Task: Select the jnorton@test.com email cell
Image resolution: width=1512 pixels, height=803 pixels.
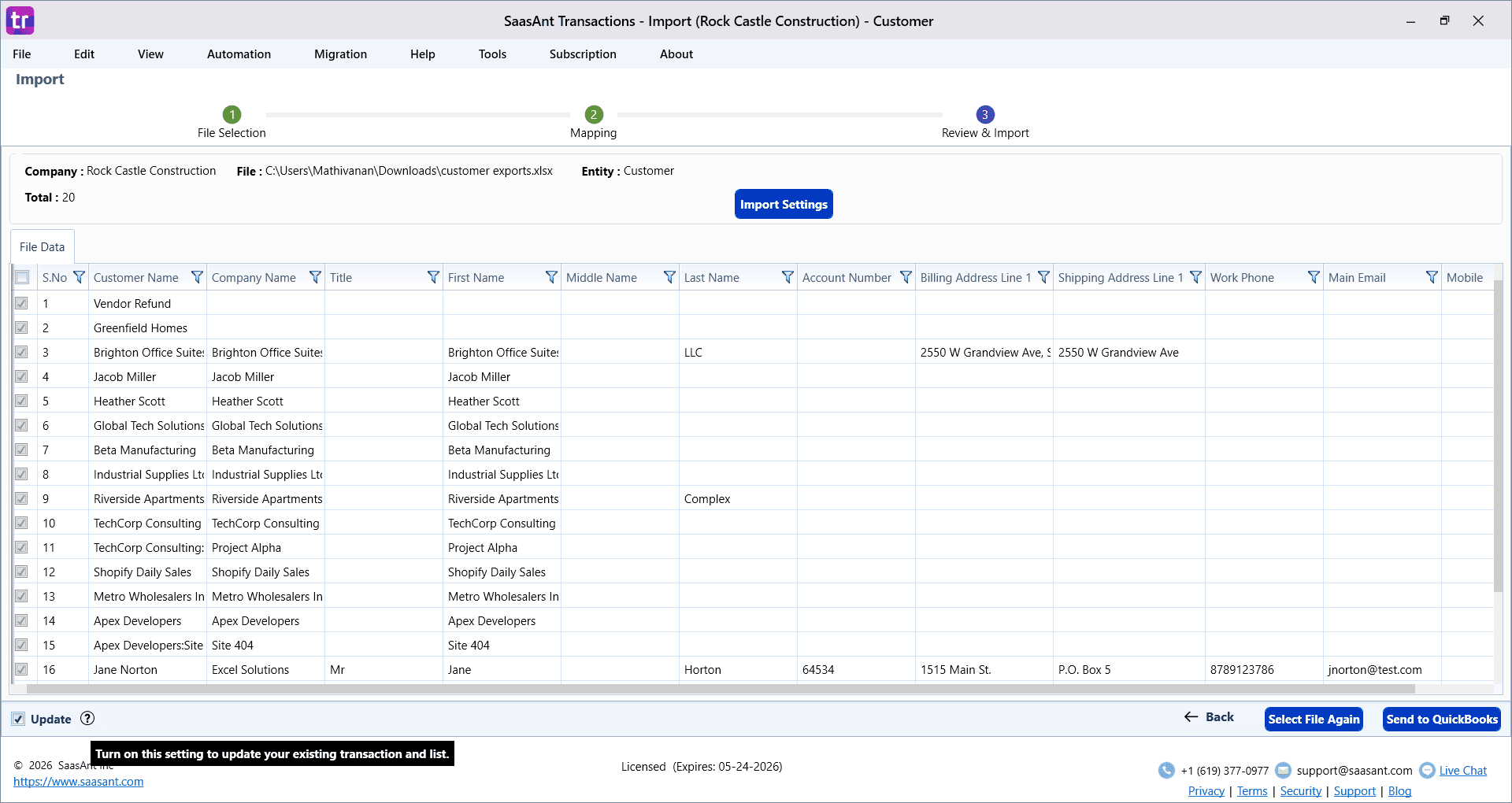Action: pos(1382,669)
